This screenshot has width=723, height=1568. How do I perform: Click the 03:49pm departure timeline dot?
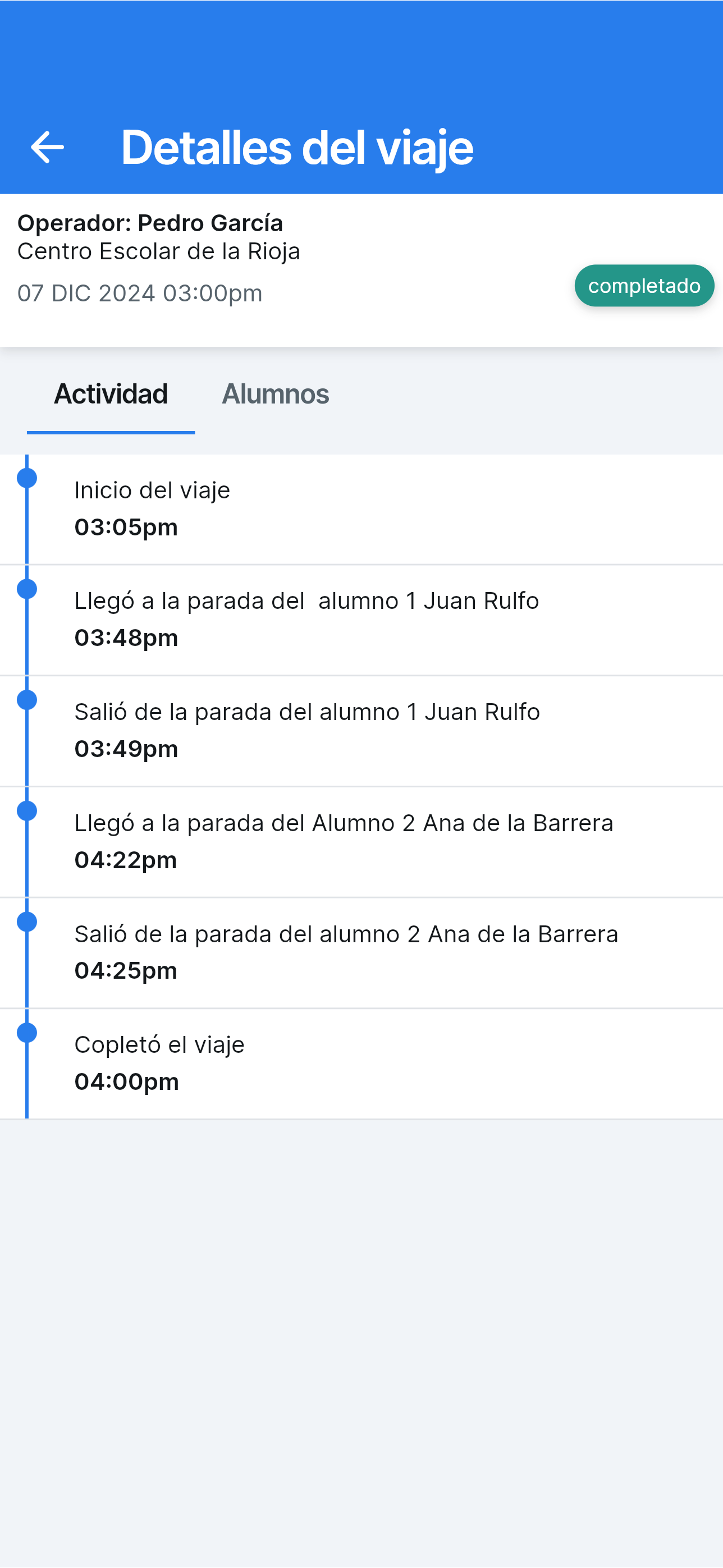[x=27, y=700]
